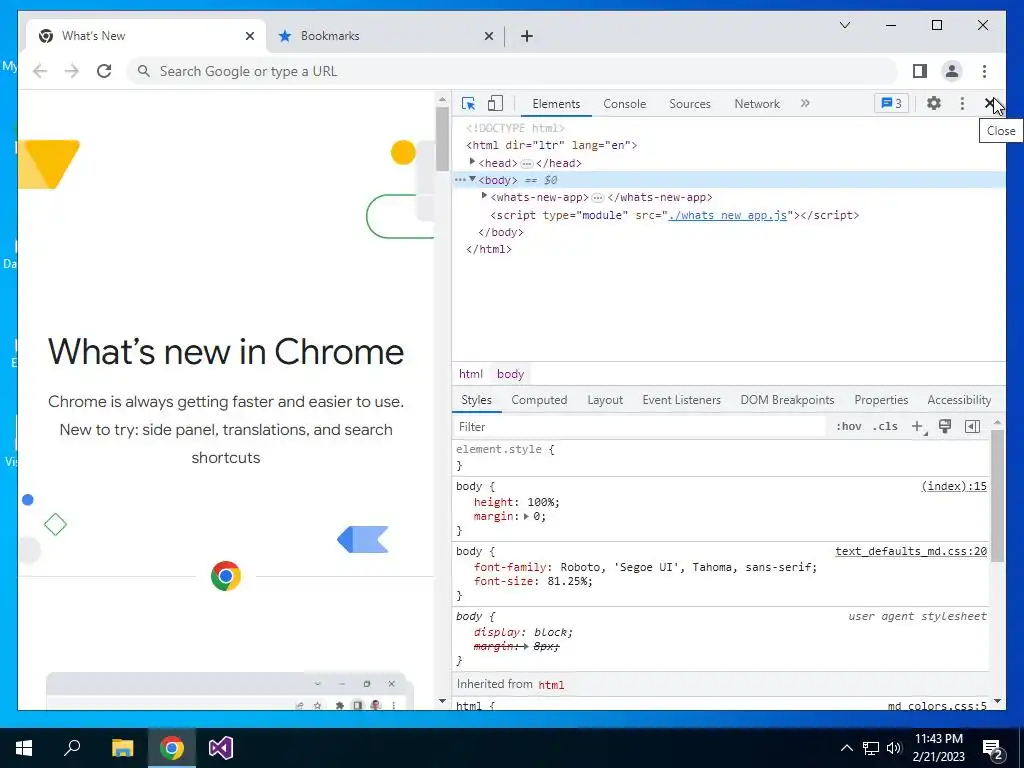The image size is (1024, 768).
Task: Switch to the Console tab
Action: 624,104
